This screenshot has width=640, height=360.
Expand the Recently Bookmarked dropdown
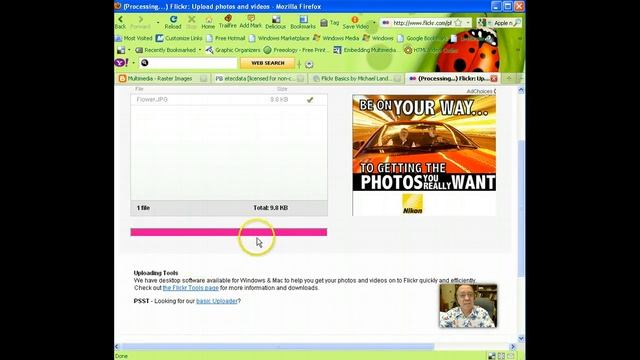pos(200,50)
